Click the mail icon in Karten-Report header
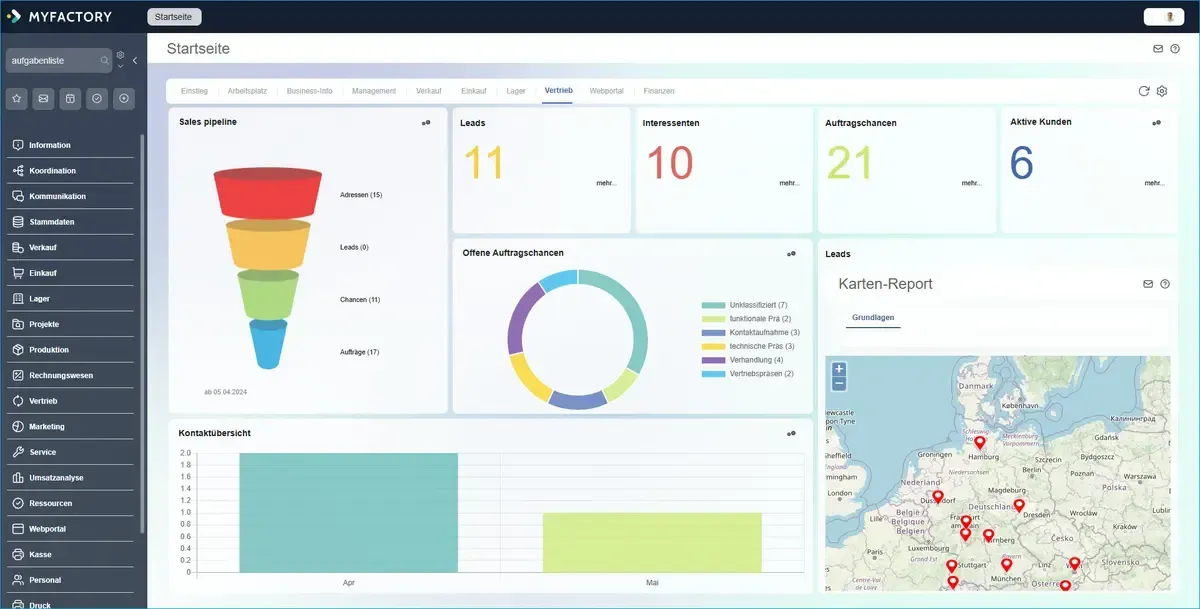 click(x=1148, y=284)
